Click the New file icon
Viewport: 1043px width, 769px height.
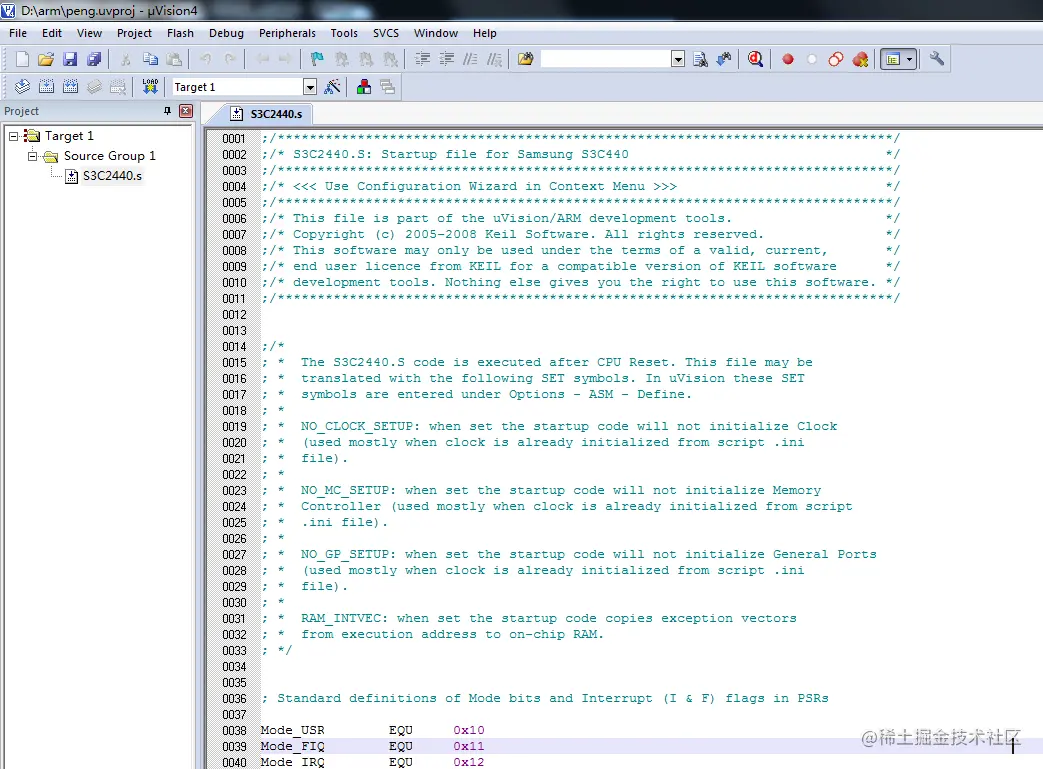pos(22,59)
